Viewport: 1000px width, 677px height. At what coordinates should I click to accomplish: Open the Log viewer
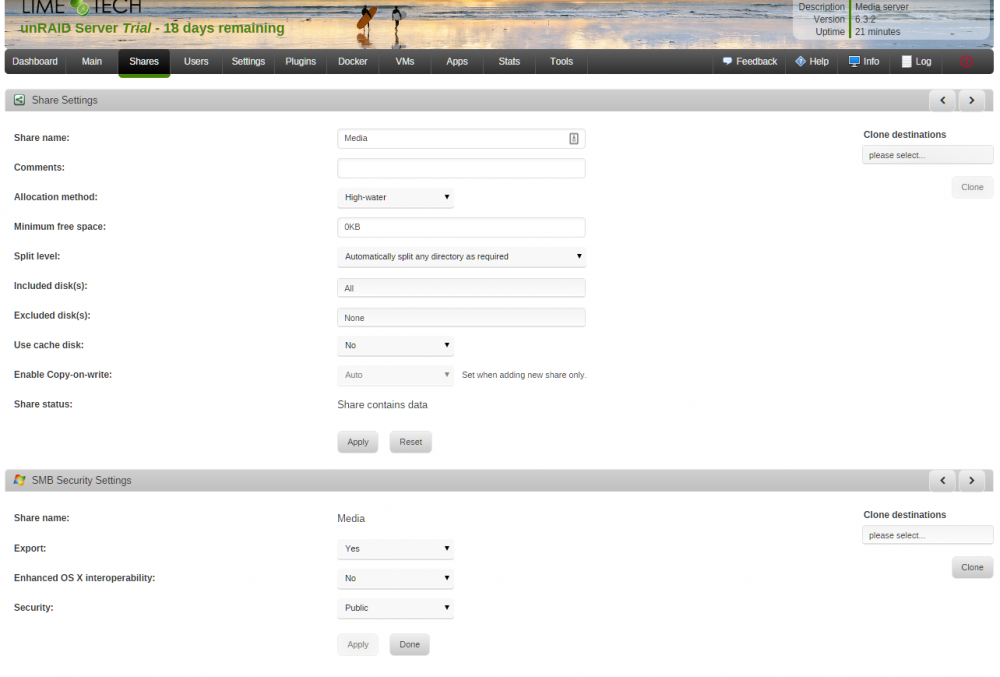point(916,62)
